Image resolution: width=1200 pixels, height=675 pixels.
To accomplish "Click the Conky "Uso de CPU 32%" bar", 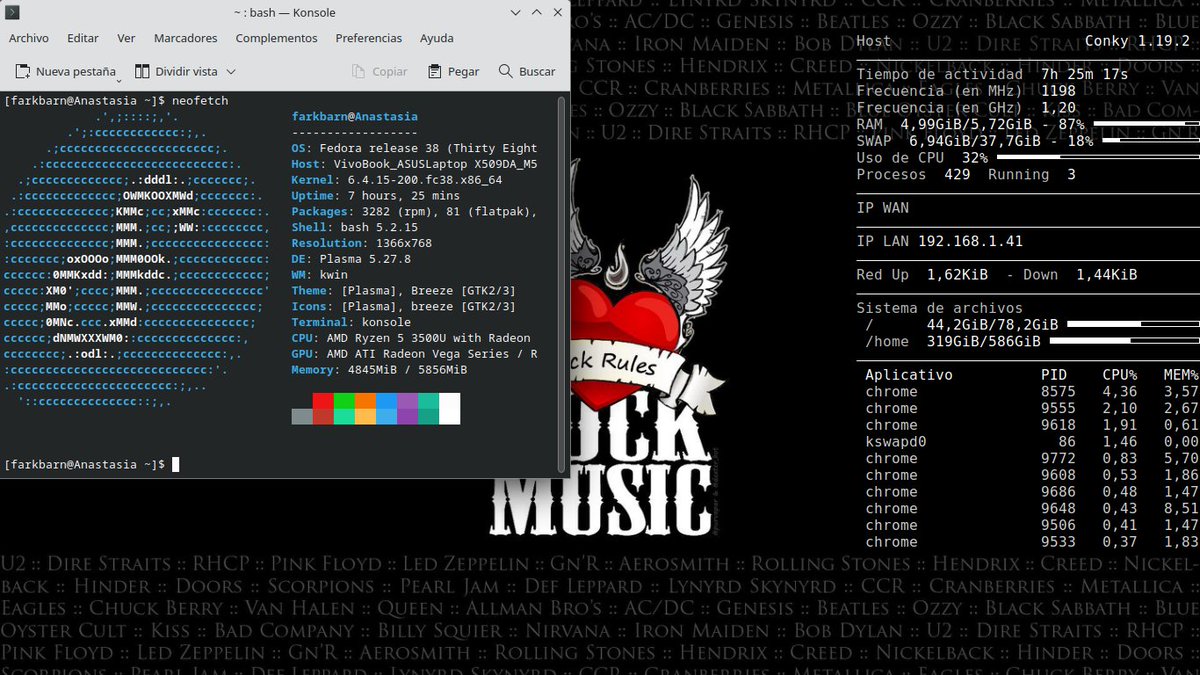I will pyautogui.click(x=1097, y=158).
